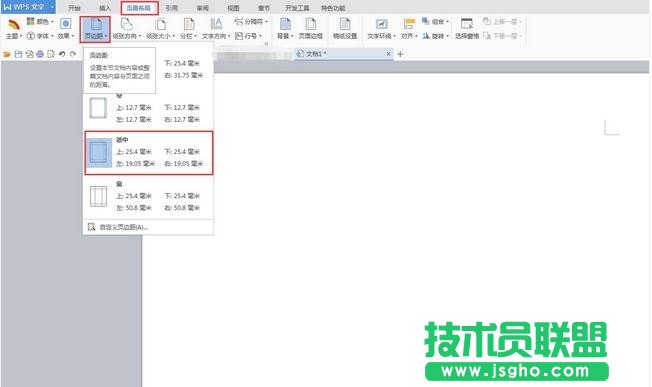The height and width of the screenshot is (387, 652).
Task: Open the 开发工具 tab
Action: pos(297,8)
